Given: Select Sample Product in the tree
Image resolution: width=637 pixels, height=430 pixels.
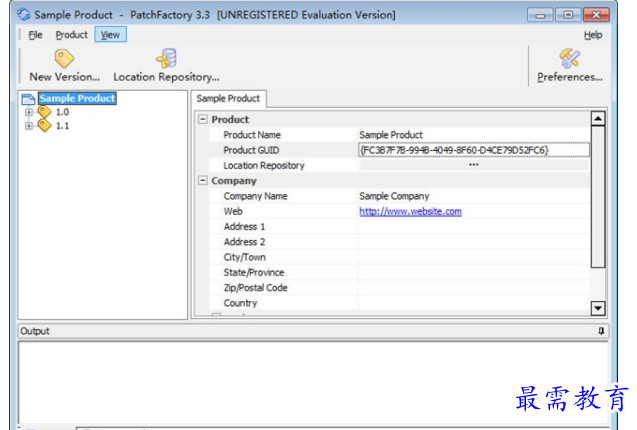Looking at the screenshot, I should tap(77, 98).
